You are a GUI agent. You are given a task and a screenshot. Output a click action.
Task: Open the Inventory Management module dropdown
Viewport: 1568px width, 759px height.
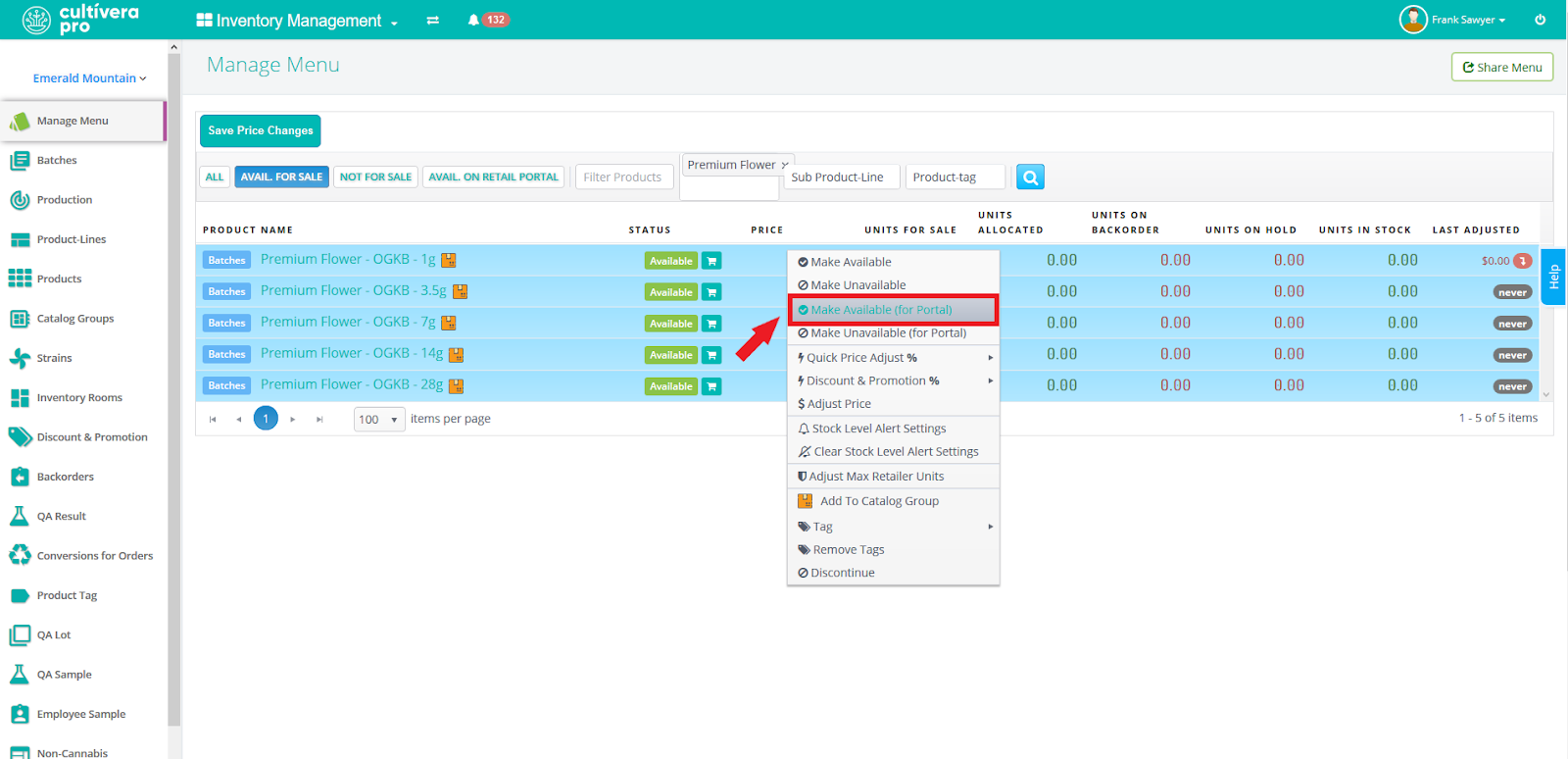pyautogui.click(x=297, y=21)
